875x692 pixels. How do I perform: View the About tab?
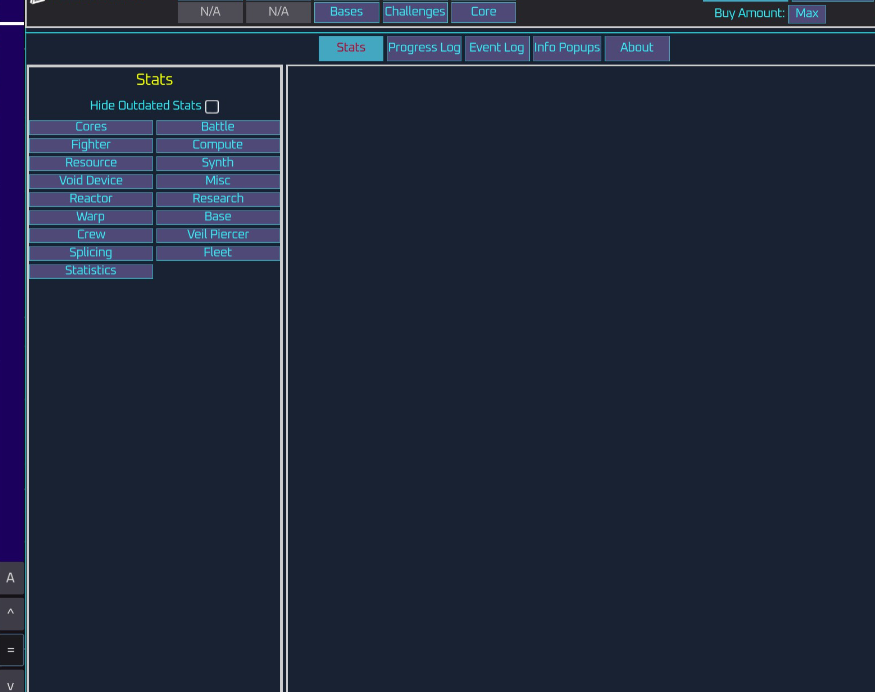(x=637, y=47)
